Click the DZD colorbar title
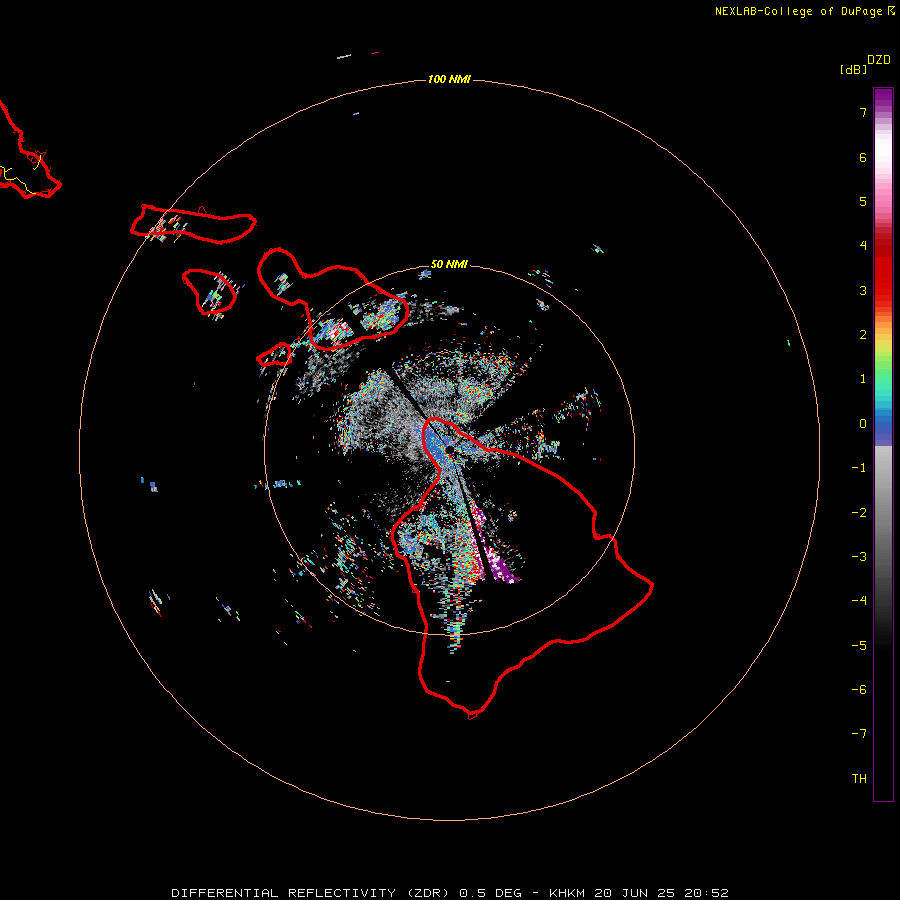900x900 pixels. click(x=879, y=60)
